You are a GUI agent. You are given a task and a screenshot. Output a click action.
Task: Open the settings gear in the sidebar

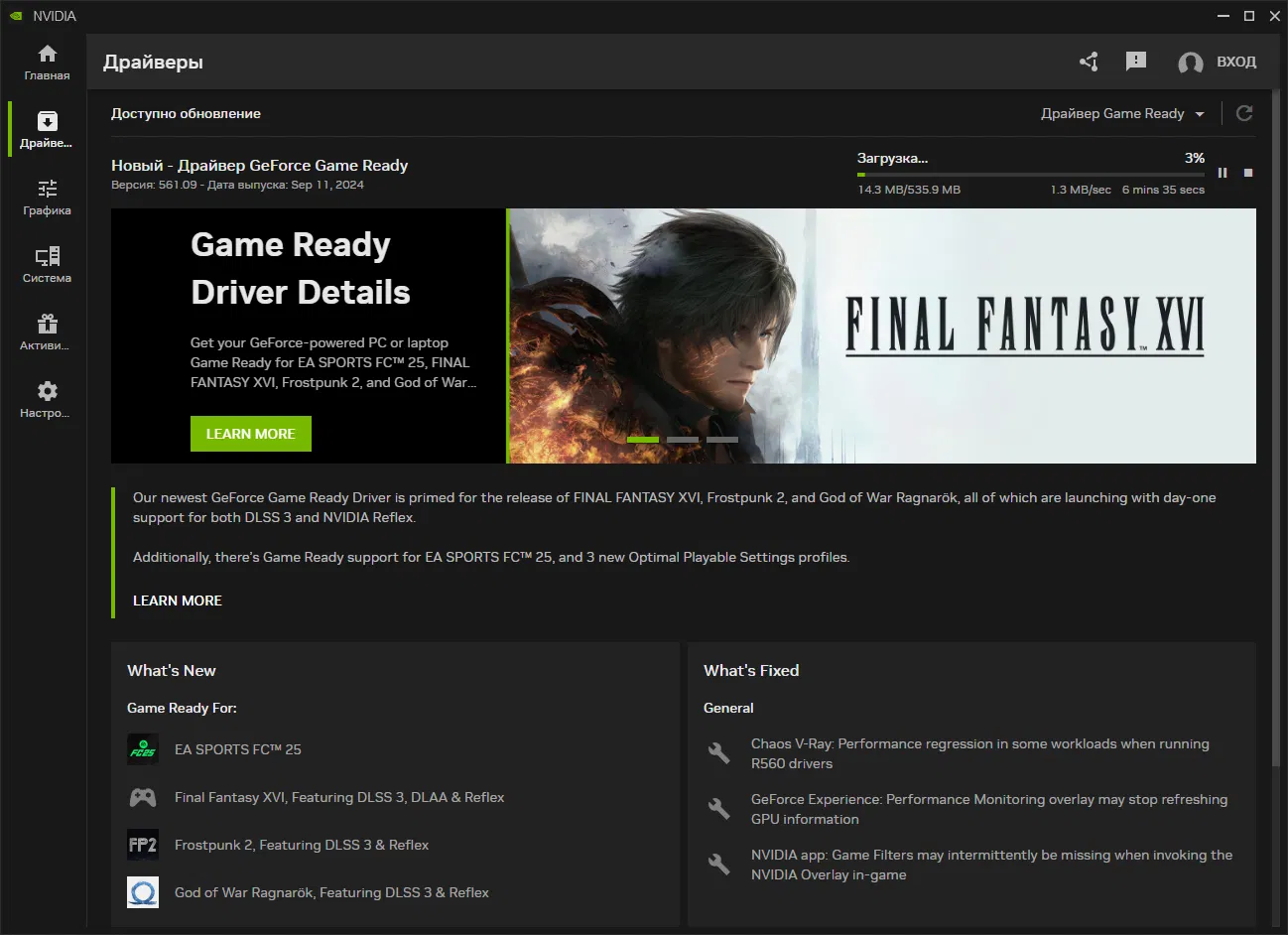47,400
